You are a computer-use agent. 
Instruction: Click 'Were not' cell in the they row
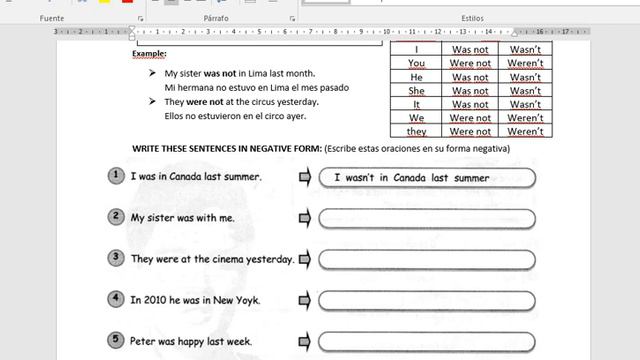(470, 131)
